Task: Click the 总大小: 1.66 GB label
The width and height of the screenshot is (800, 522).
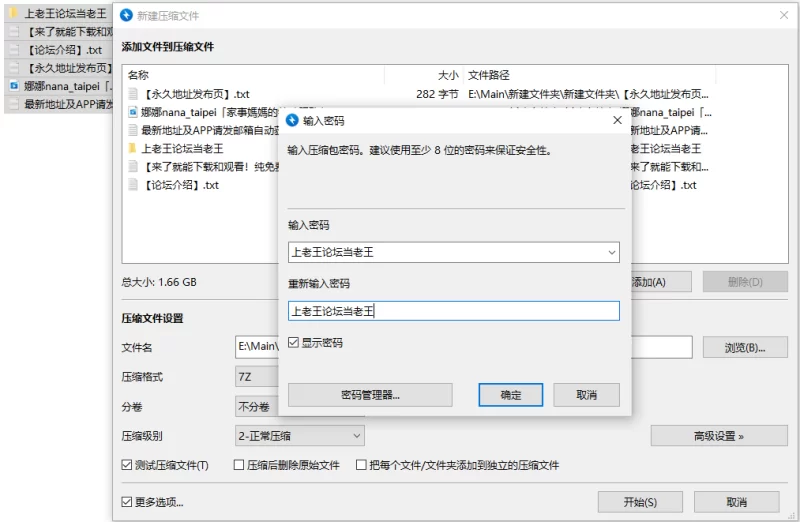Action: 159,282
